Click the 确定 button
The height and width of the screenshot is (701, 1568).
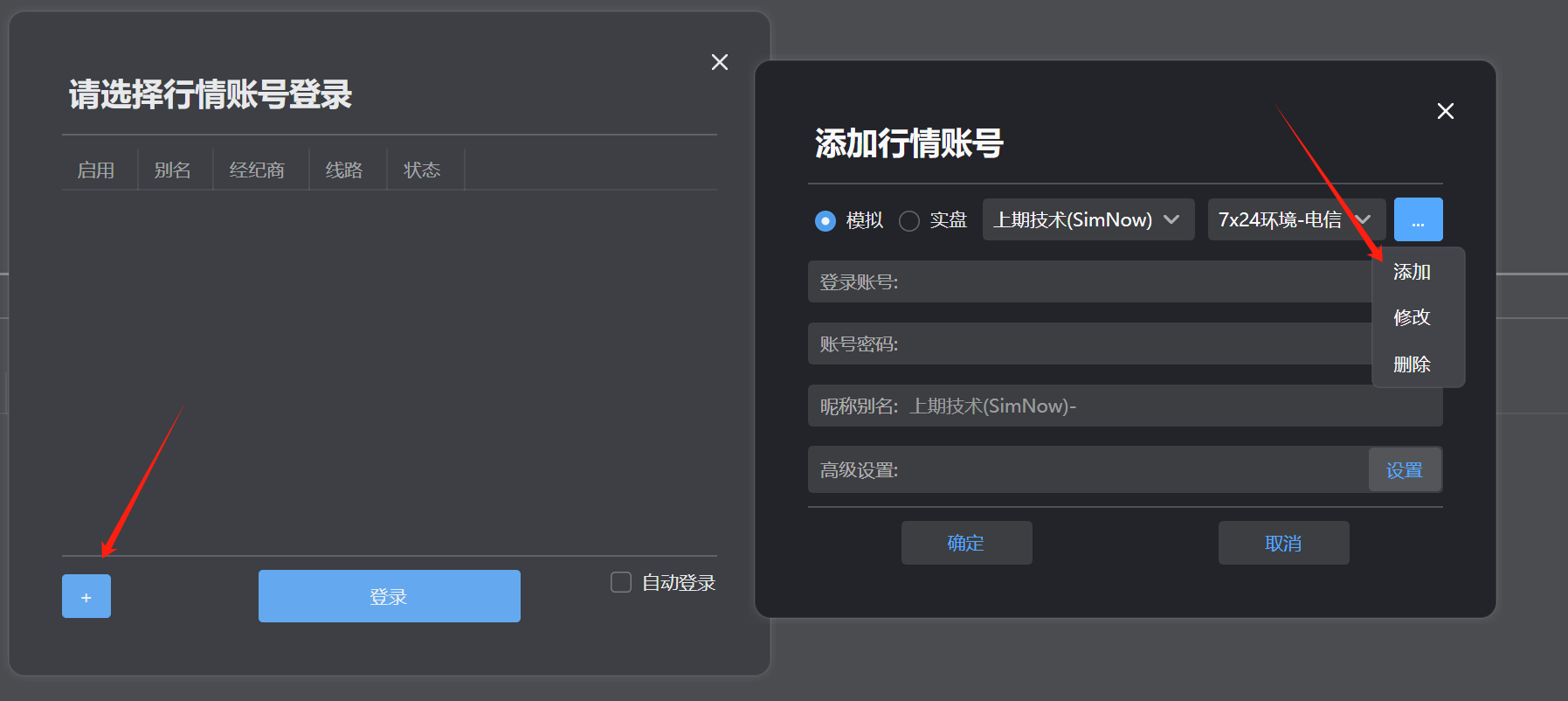click(966, 543)
